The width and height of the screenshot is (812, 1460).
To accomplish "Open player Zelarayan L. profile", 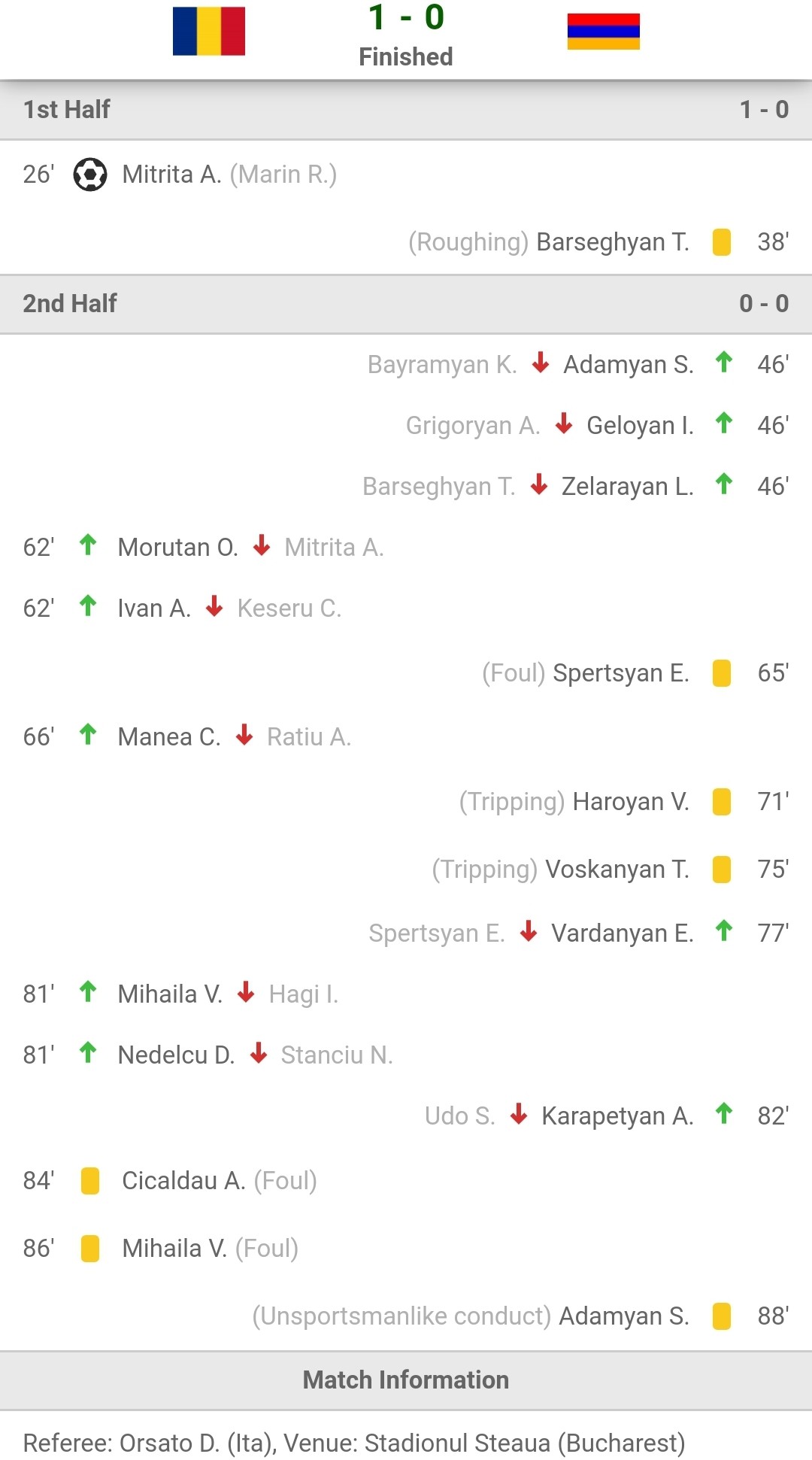I will coord(627,486).
